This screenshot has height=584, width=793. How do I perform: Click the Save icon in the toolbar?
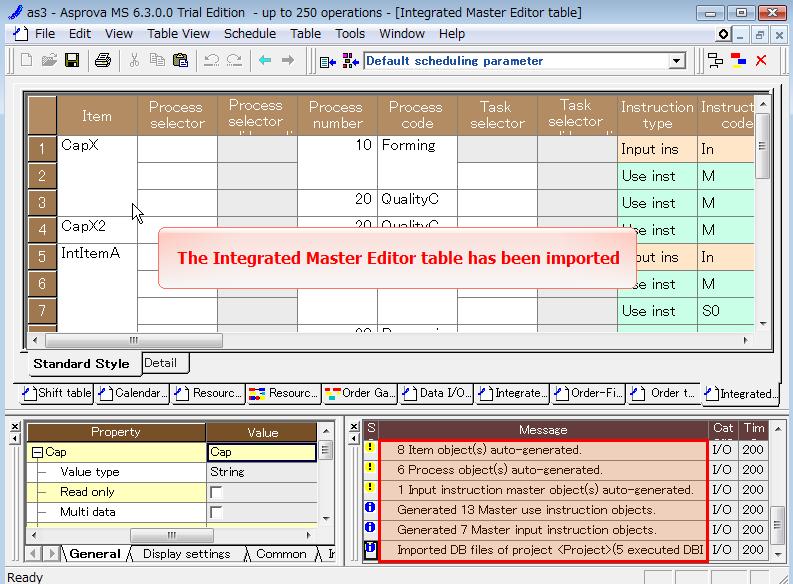(x=72, y=61)
